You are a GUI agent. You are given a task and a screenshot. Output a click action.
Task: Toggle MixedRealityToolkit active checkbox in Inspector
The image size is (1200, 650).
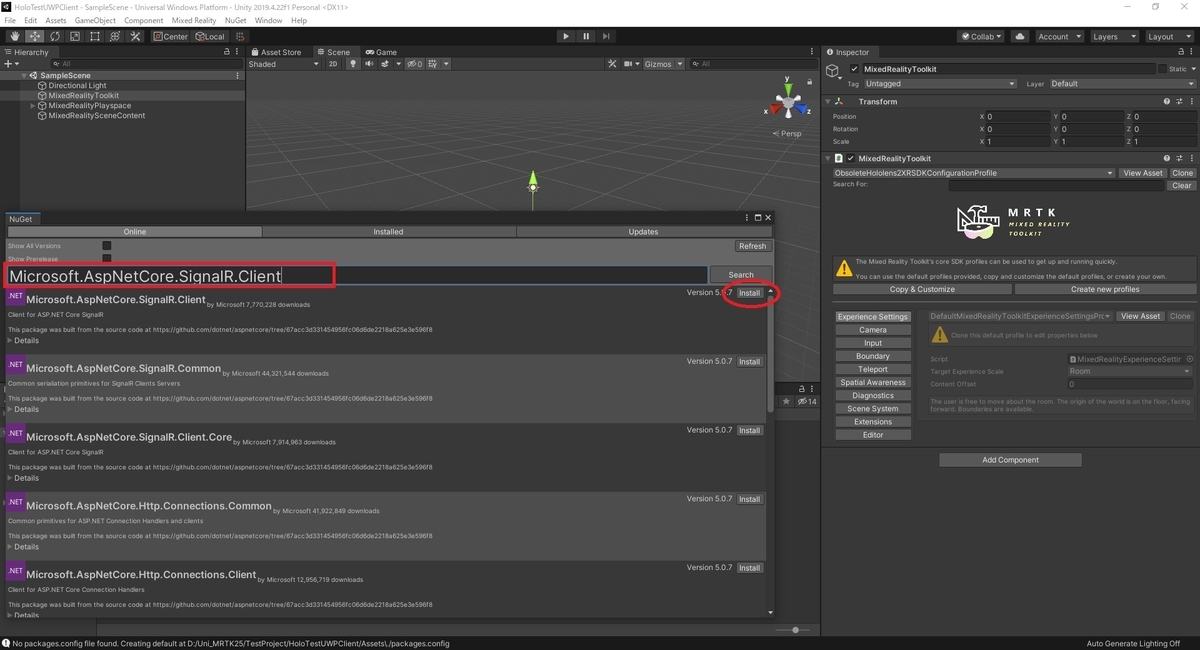(854, 69)
